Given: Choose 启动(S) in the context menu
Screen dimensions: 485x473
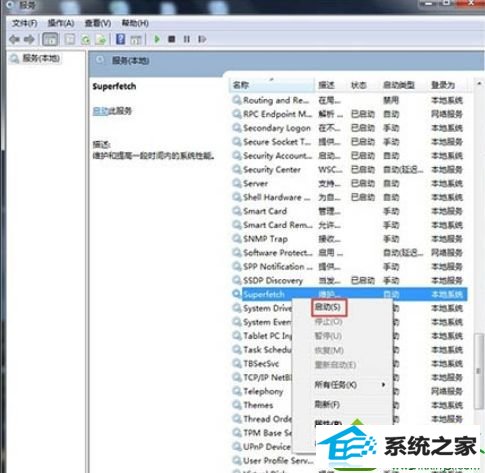Looking at the screenshot, I should [x=328, y=307].
